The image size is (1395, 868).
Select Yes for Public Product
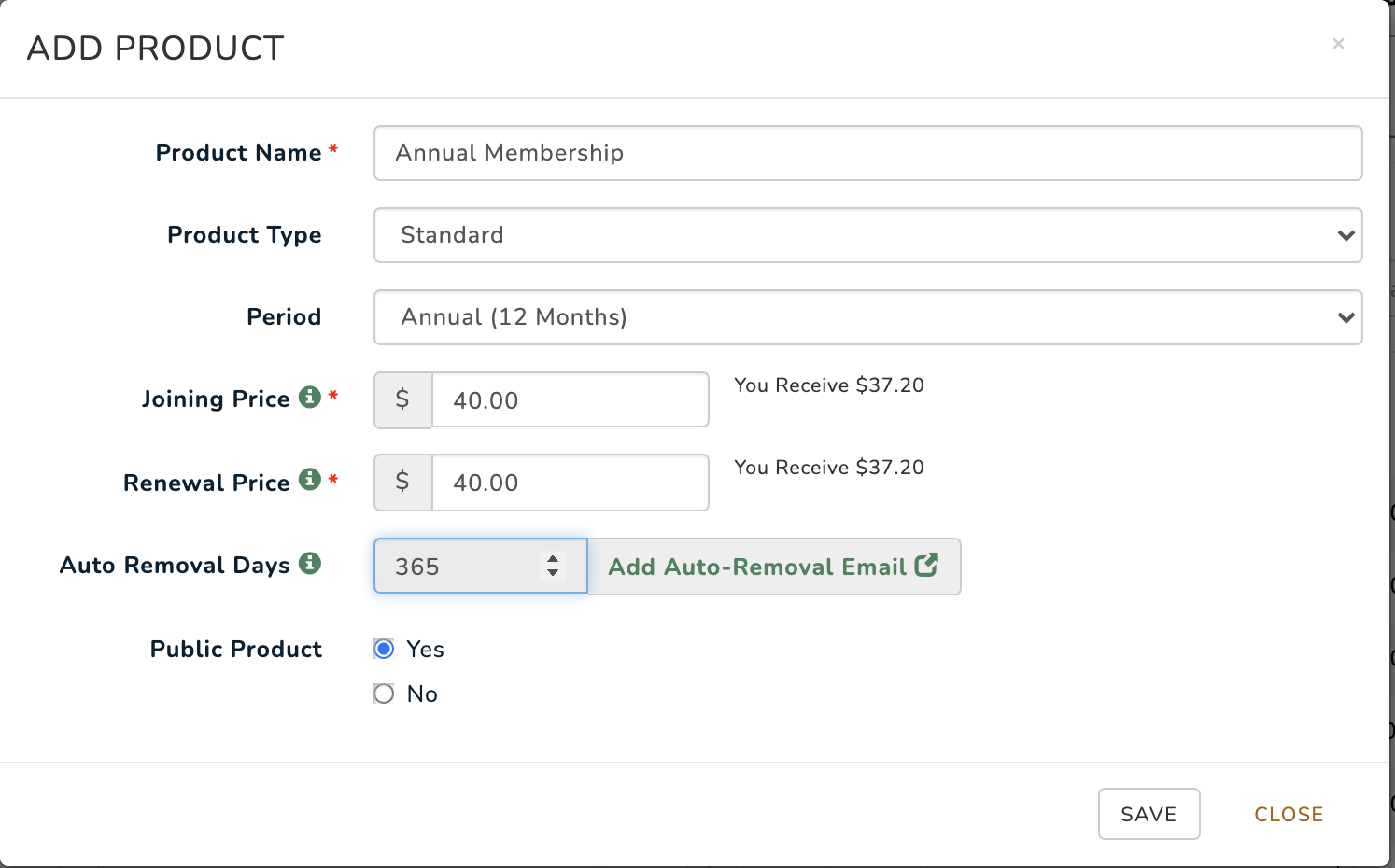coord(383,648)
